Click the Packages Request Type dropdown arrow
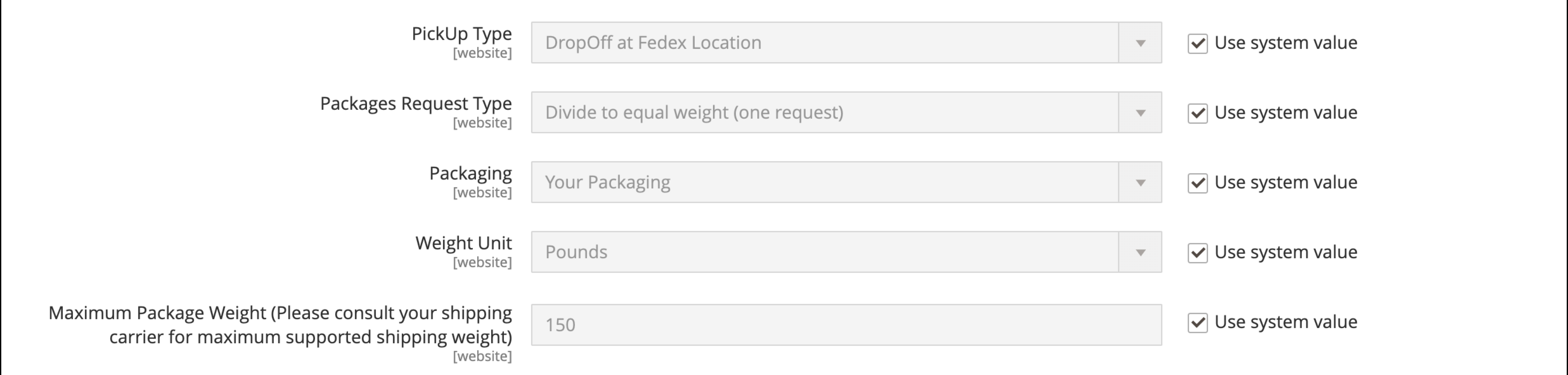The height and width of the screenshot is (375, 1568). tap(1140, 113)
